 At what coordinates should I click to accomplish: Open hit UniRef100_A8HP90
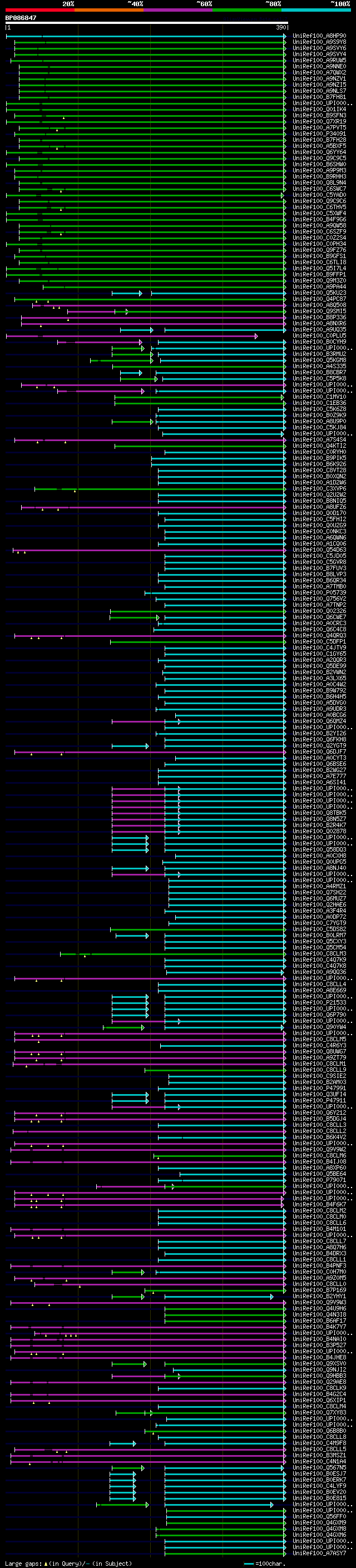tap(319, 37)
